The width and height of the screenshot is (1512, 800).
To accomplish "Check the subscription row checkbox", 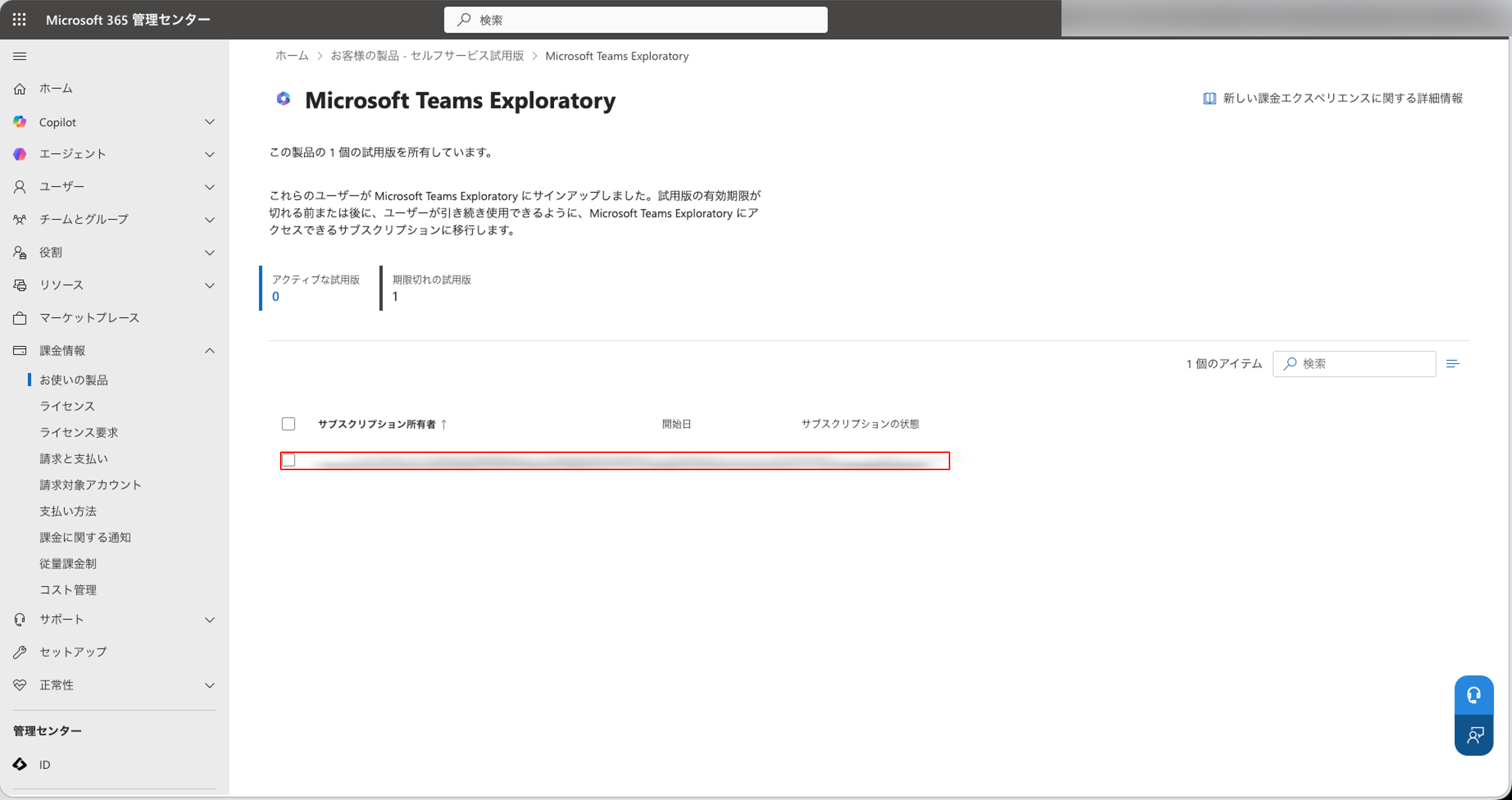I will pos(288,460).
